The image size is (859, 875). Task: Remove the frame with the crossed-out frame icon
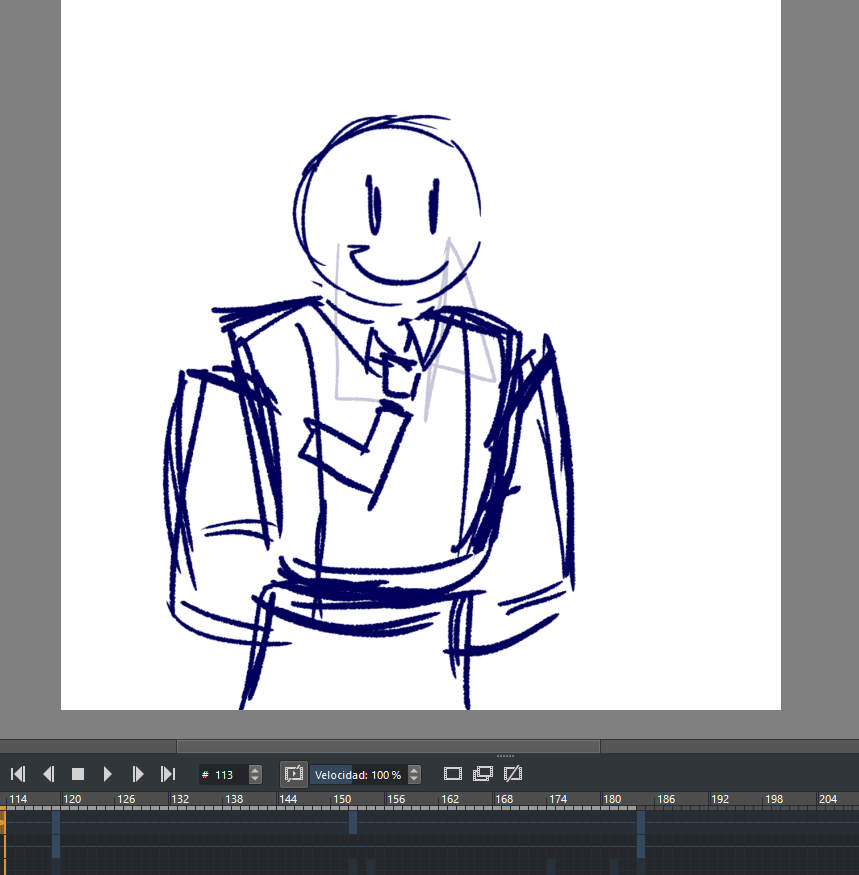[x=512, y=774]
